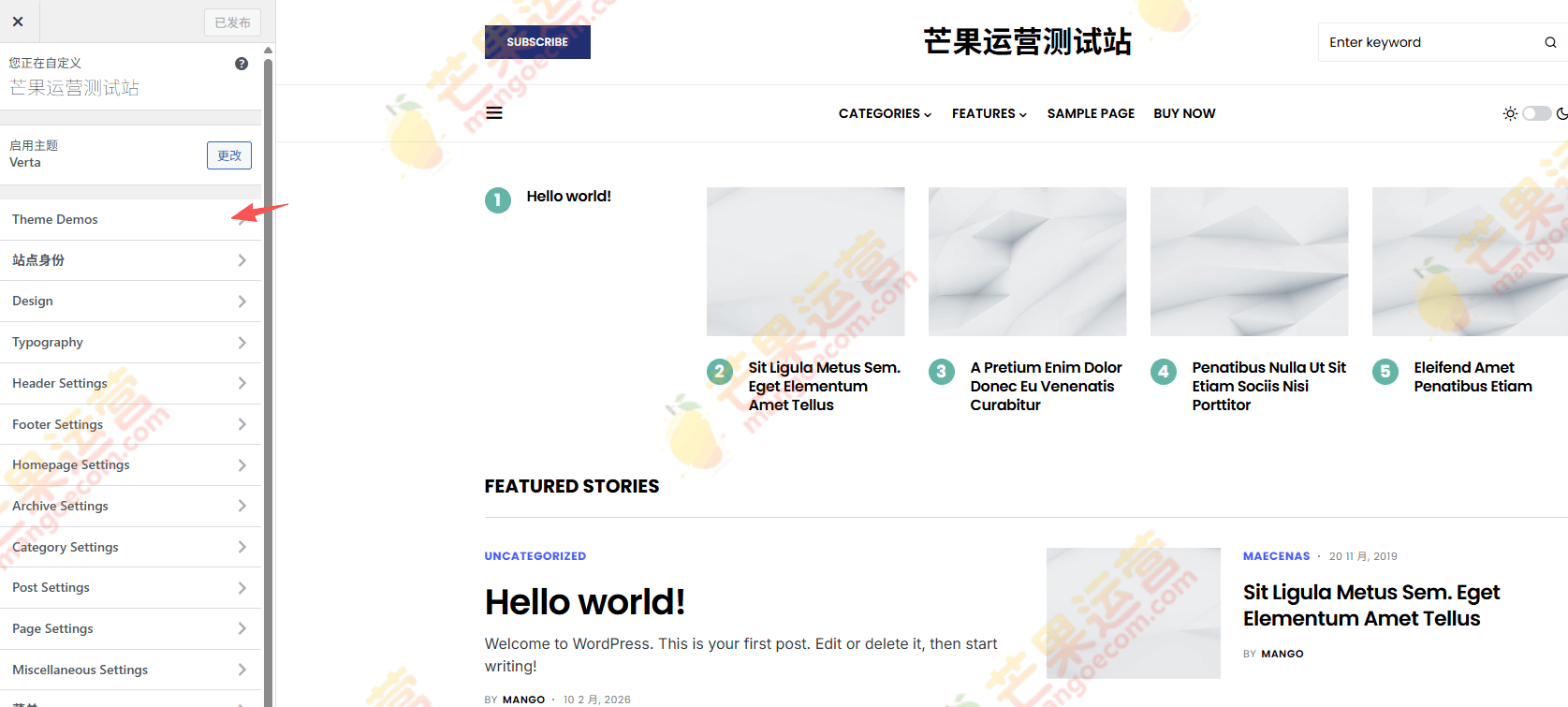Click the number 4 post badge
Viewport: 1568px width, 707px height.
pyautogui.click(x=1164, y=371)
